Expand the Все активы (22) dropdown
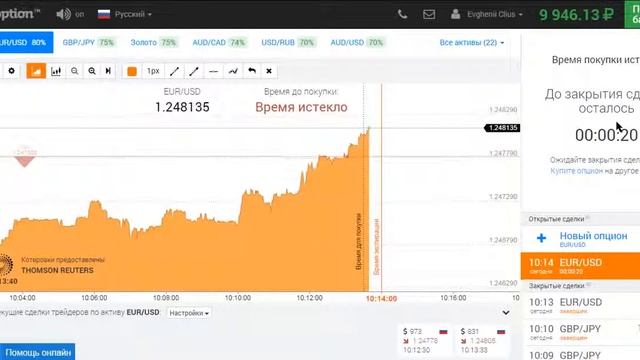Screen dimensions: 640x360 [x=472, y=42]
